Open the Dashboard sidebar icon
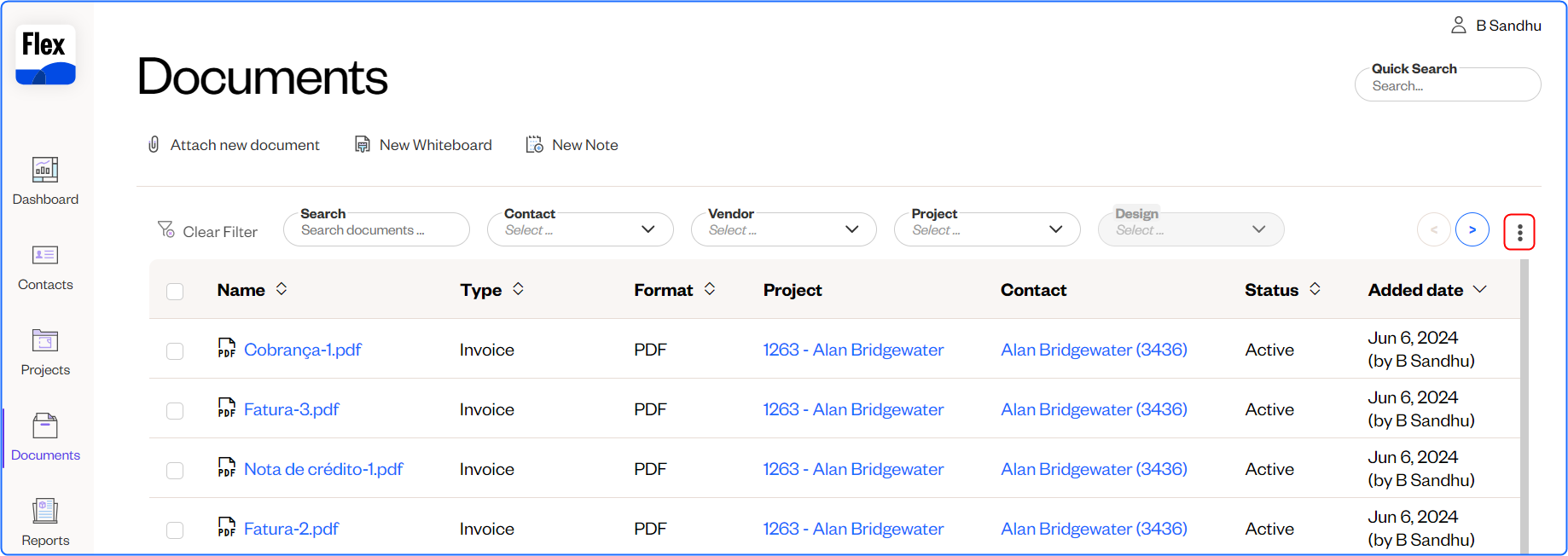 pos(45,171)
